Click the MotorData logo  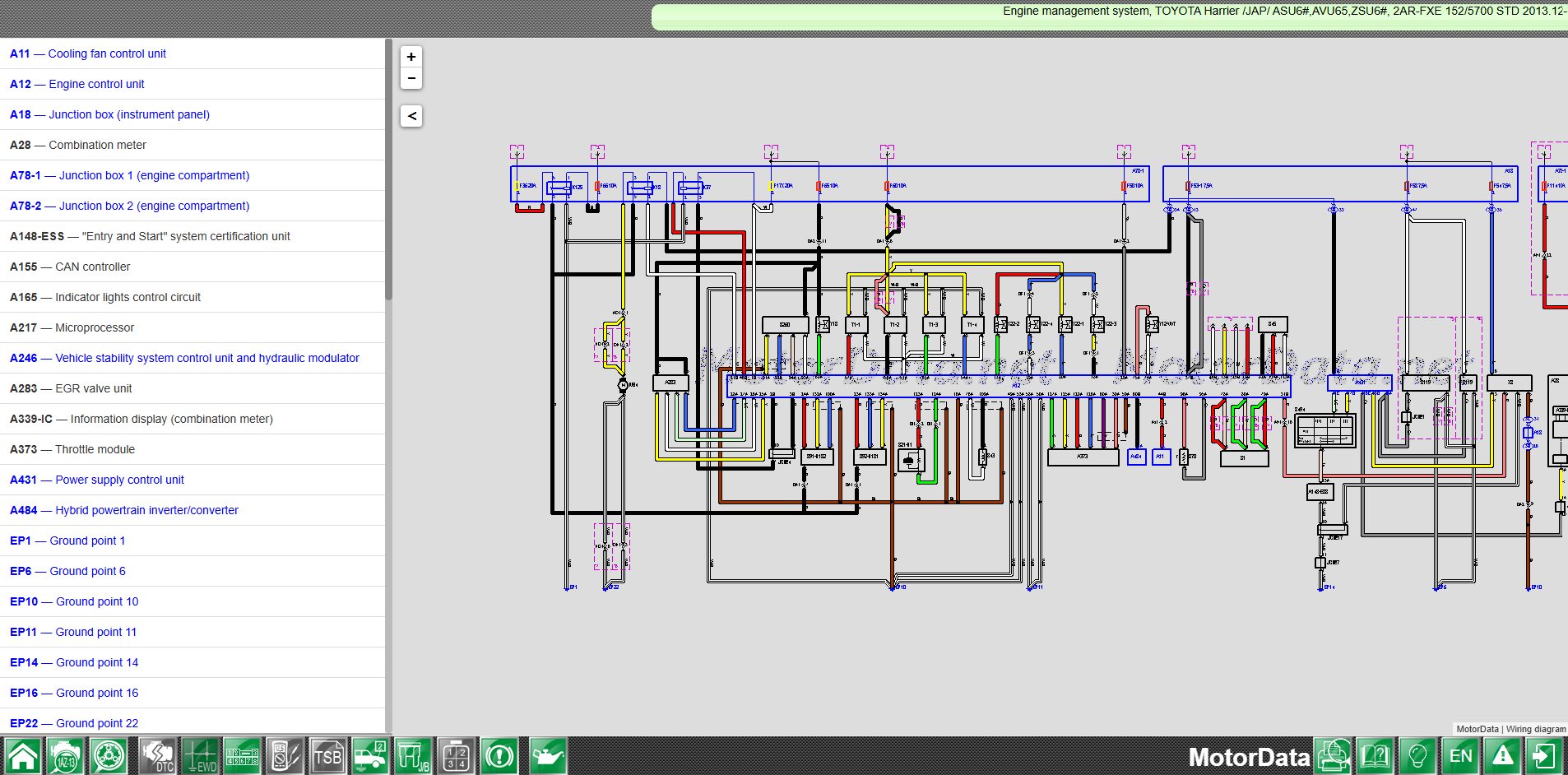click(x=1249, y=757)
